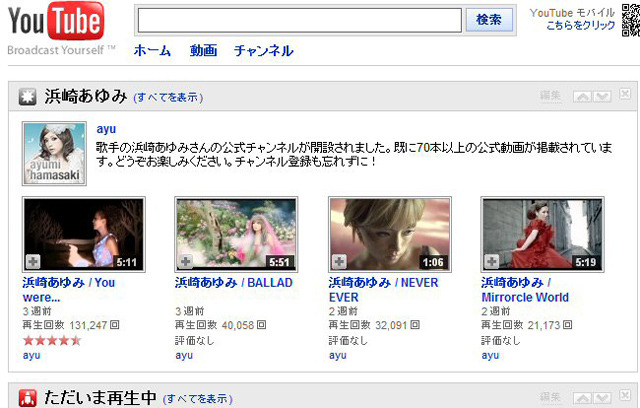Click ayu uploader link under BALLAD
The image size is (640, 408).
(x=184, y=355)
